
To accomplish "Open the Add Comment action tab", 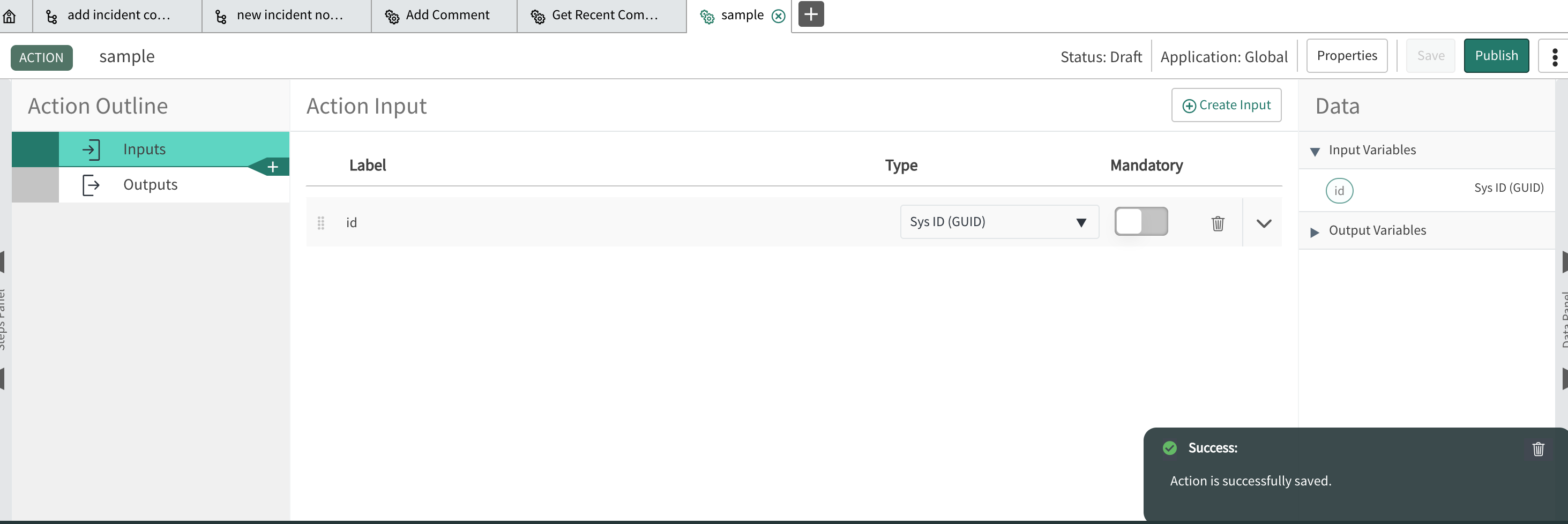I will tap(444, 16).
